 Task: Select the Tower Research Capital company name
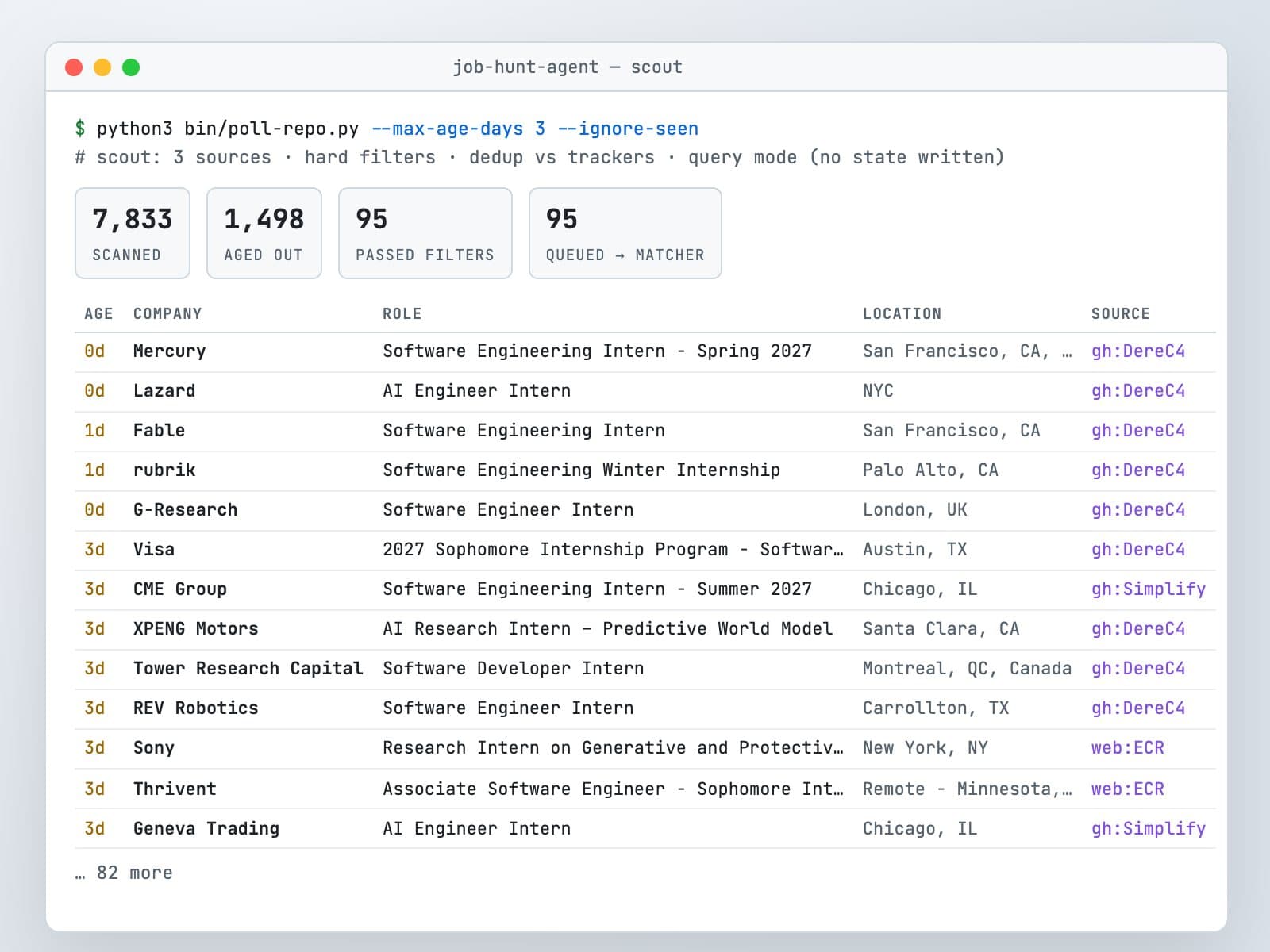(x=248, y=669)
